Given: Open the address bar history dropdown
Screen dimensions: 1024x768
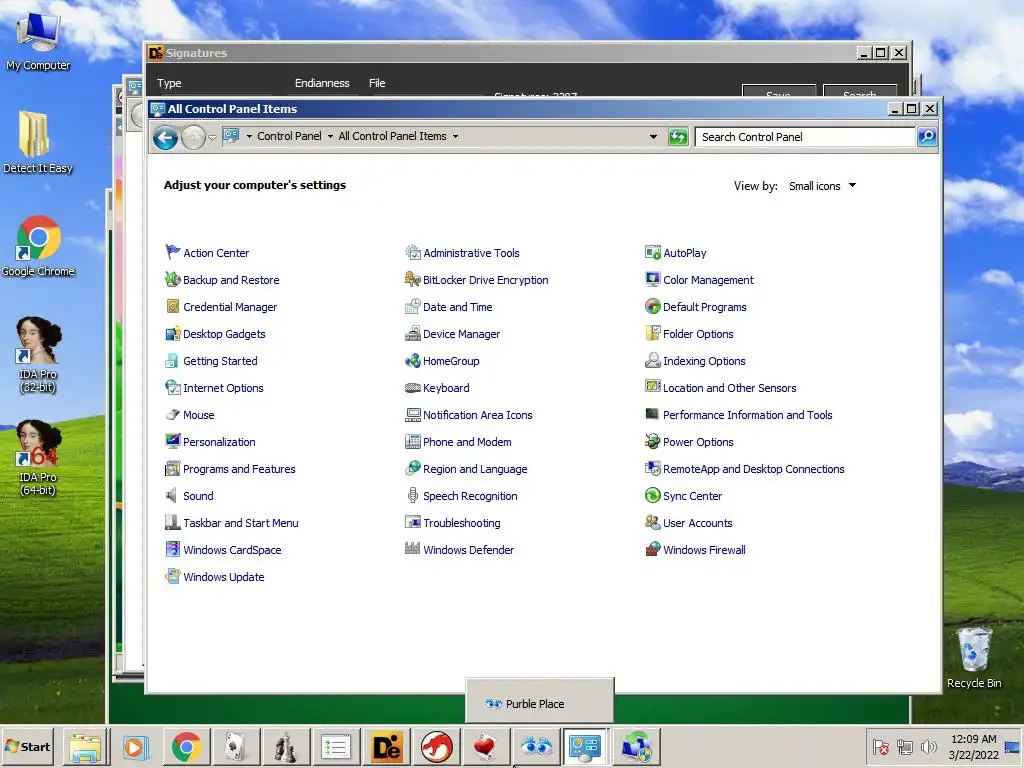Looking at the screenshot, I should pyautogui.click(x=653, y=136).
